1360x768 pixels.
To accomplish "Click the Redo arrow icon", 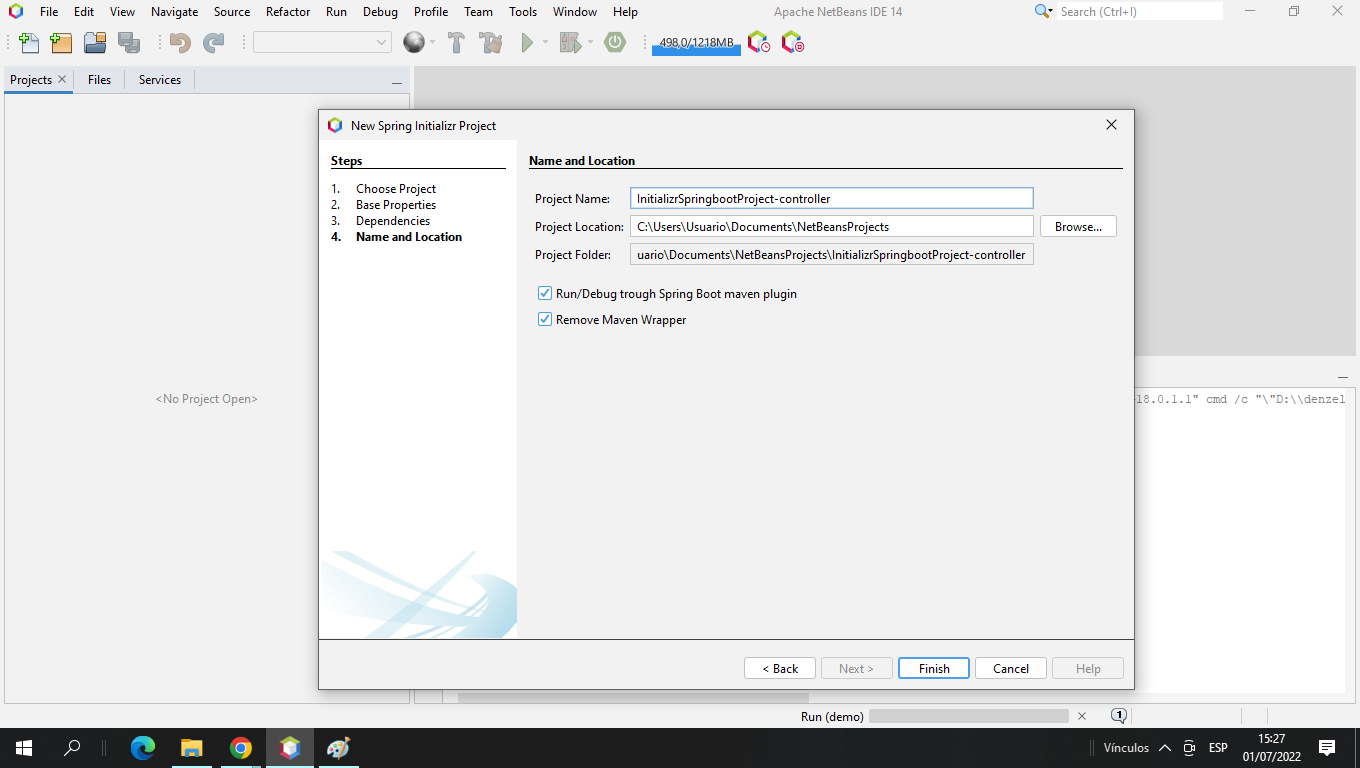I will click(214, 43).
